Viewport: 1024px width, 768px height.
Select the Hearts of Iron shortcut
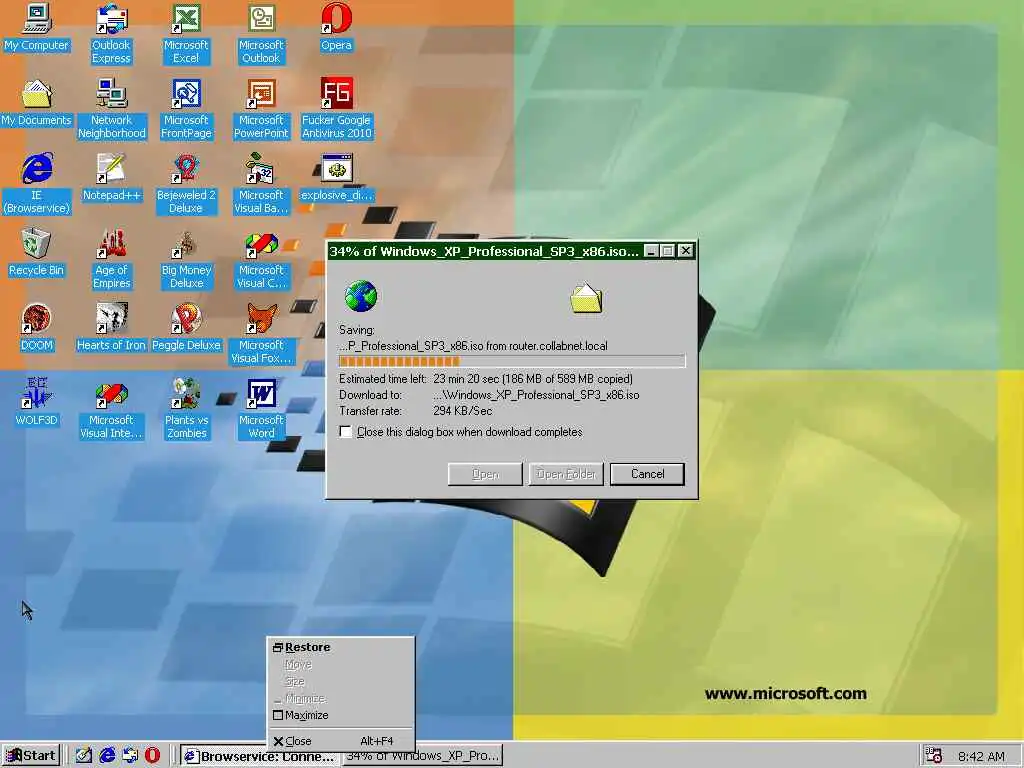tap(111, 328)
